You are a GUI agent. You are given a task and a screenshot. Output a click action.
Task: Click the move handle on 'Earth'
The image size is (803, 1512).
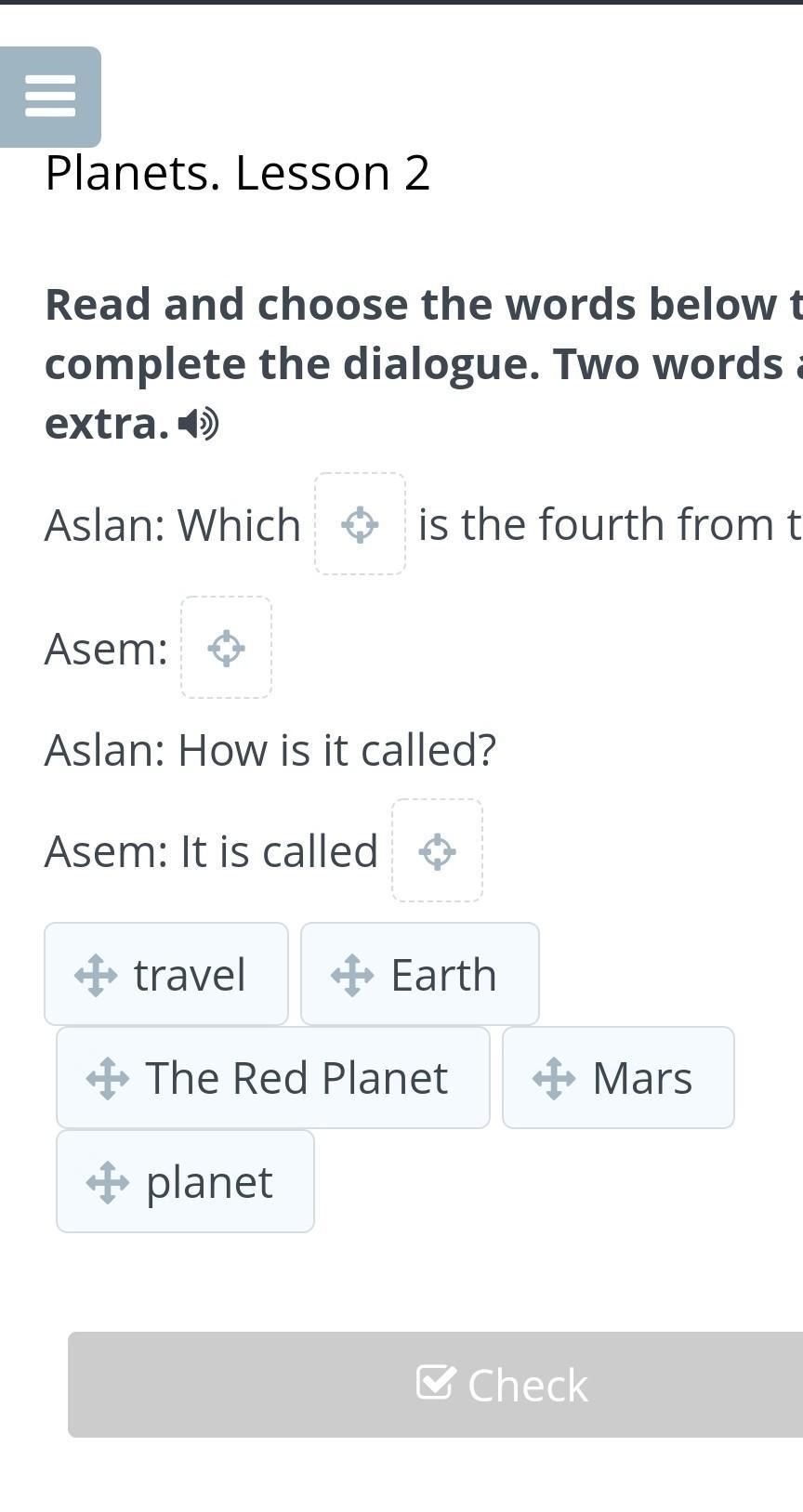(352, 976)
